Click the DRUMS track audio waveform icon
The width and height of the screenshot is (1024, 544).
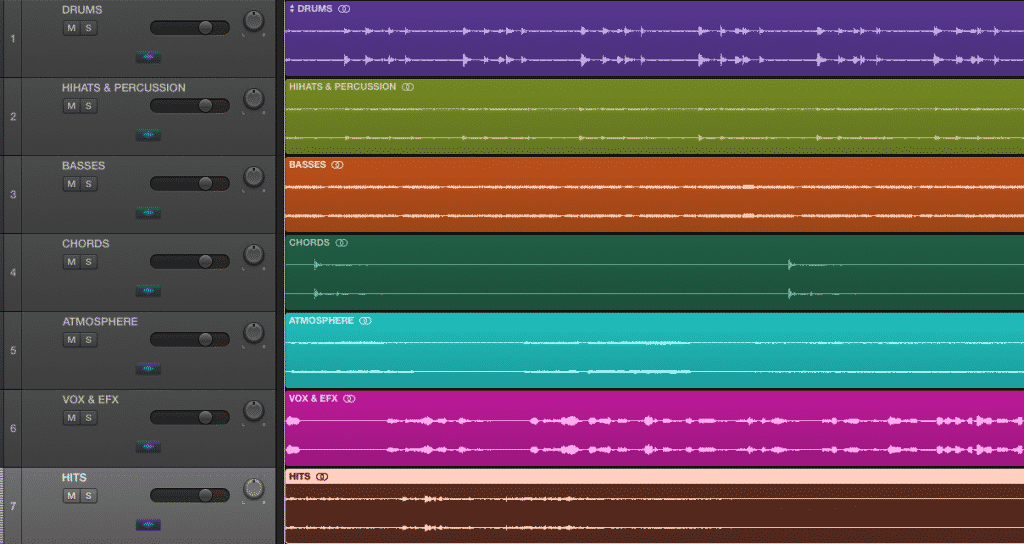[x=148, y=57]
